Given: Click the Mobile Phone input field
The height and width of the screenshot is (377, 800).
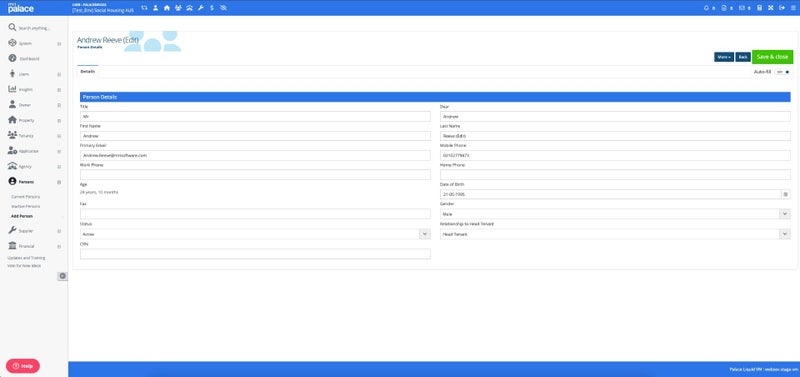Looking at the screenshot, I should [615, 156].
